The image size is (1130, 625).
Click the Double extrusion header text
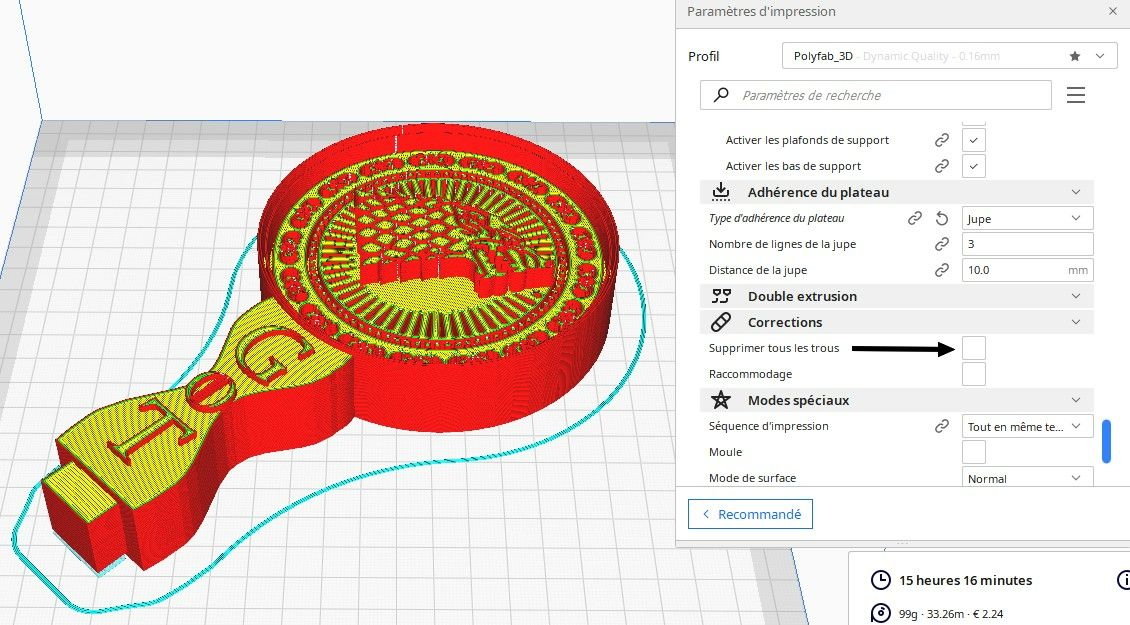point(802,296)
